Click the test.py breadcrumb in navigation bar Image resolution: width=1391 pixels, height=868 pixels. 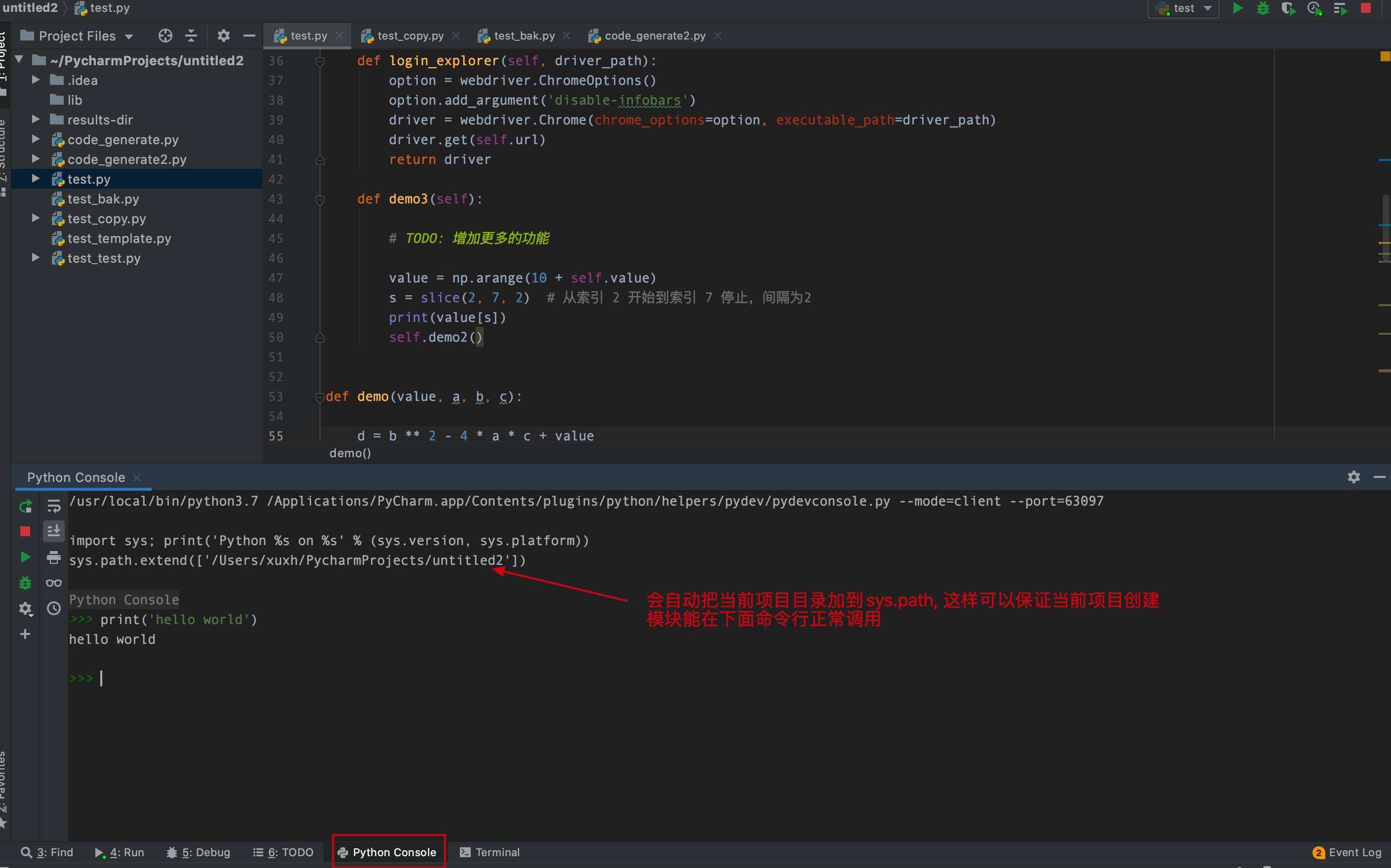pyautogui.click(x=102, y=8)
